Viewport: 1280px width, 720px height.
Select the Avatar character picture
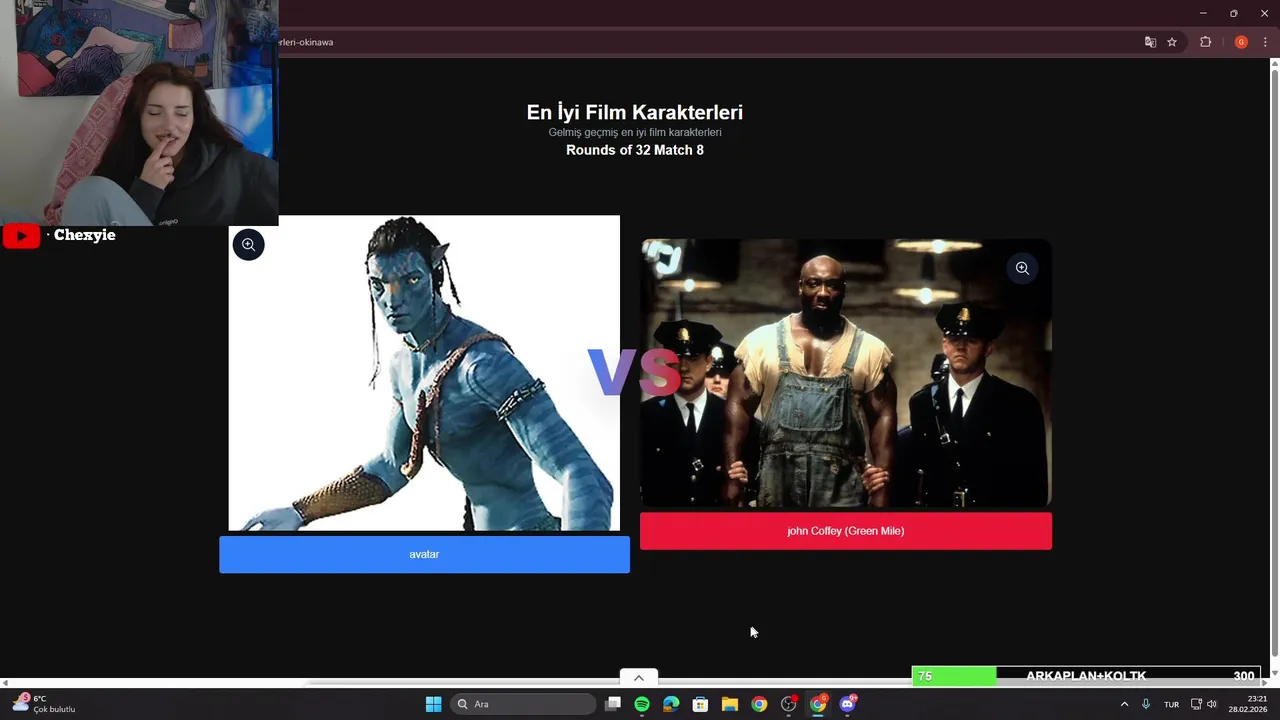[x=424, y=373]
